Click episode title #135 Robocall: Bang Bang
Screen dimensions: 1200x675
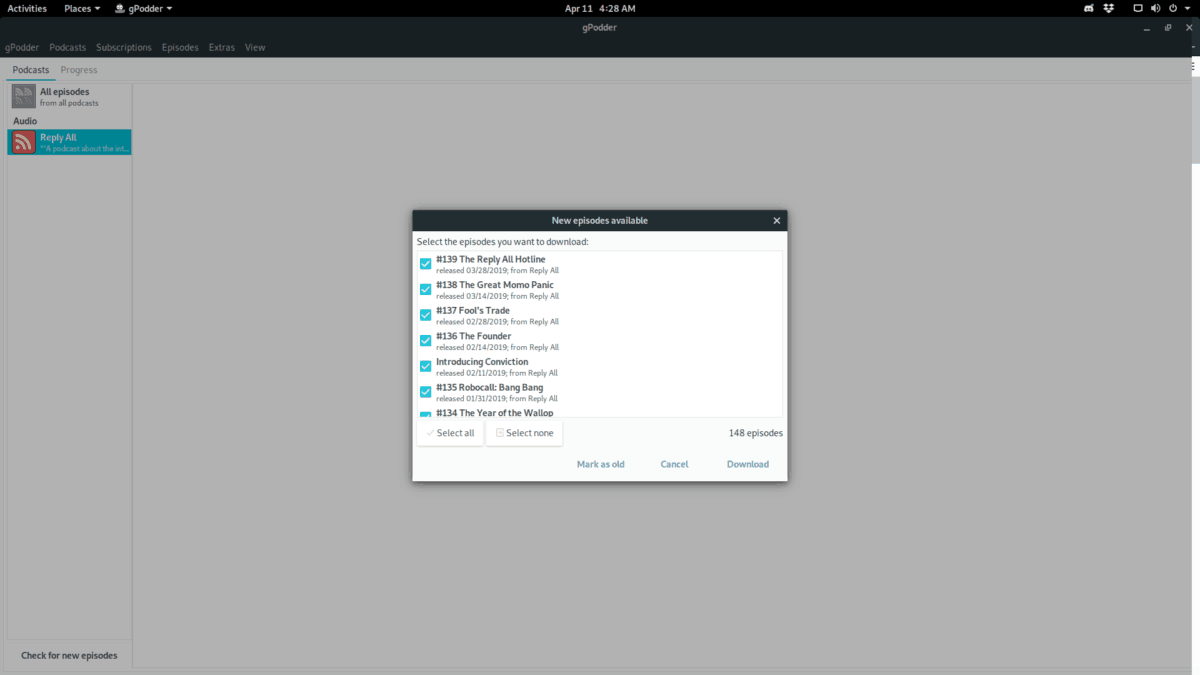(x=490, y=387)
